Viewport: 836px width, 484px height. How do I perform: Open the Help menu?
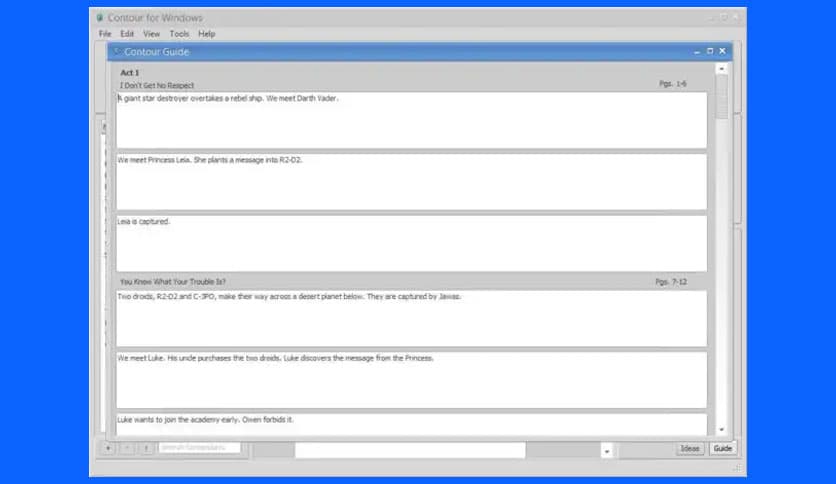(x=207, y=34)
